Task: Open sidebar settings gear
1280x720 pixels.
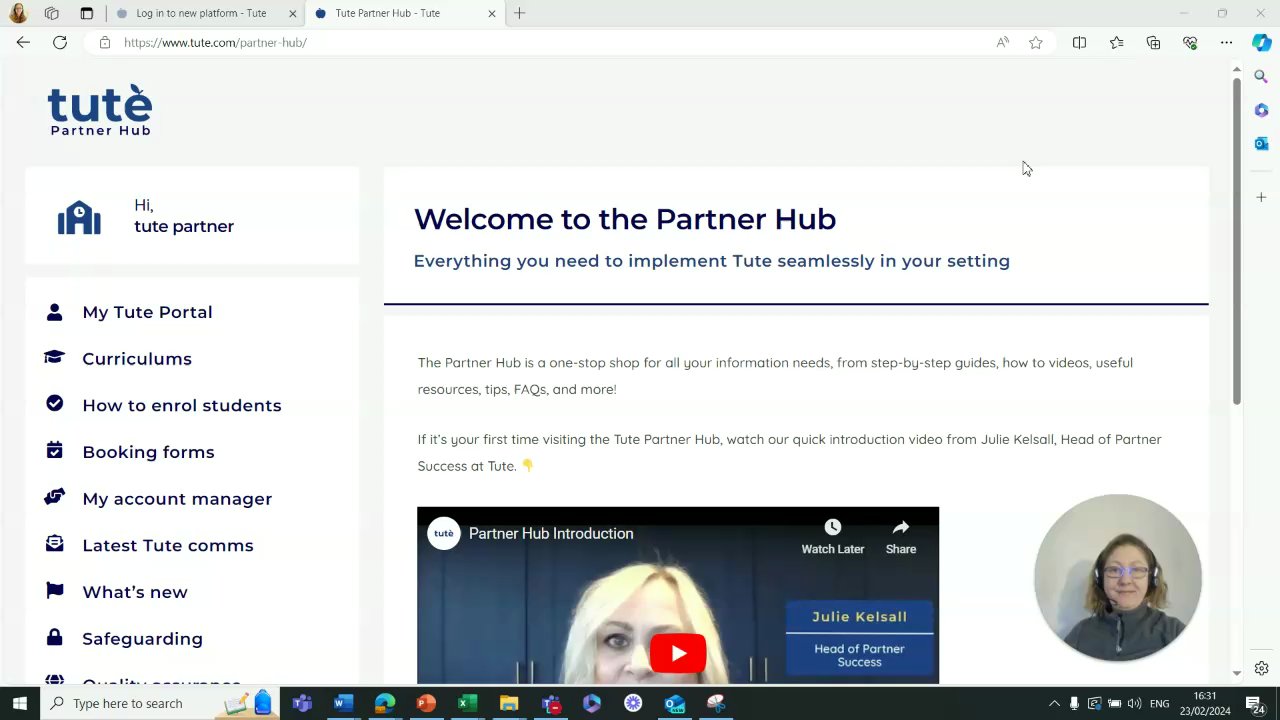Action: (x=1261, y=668)
